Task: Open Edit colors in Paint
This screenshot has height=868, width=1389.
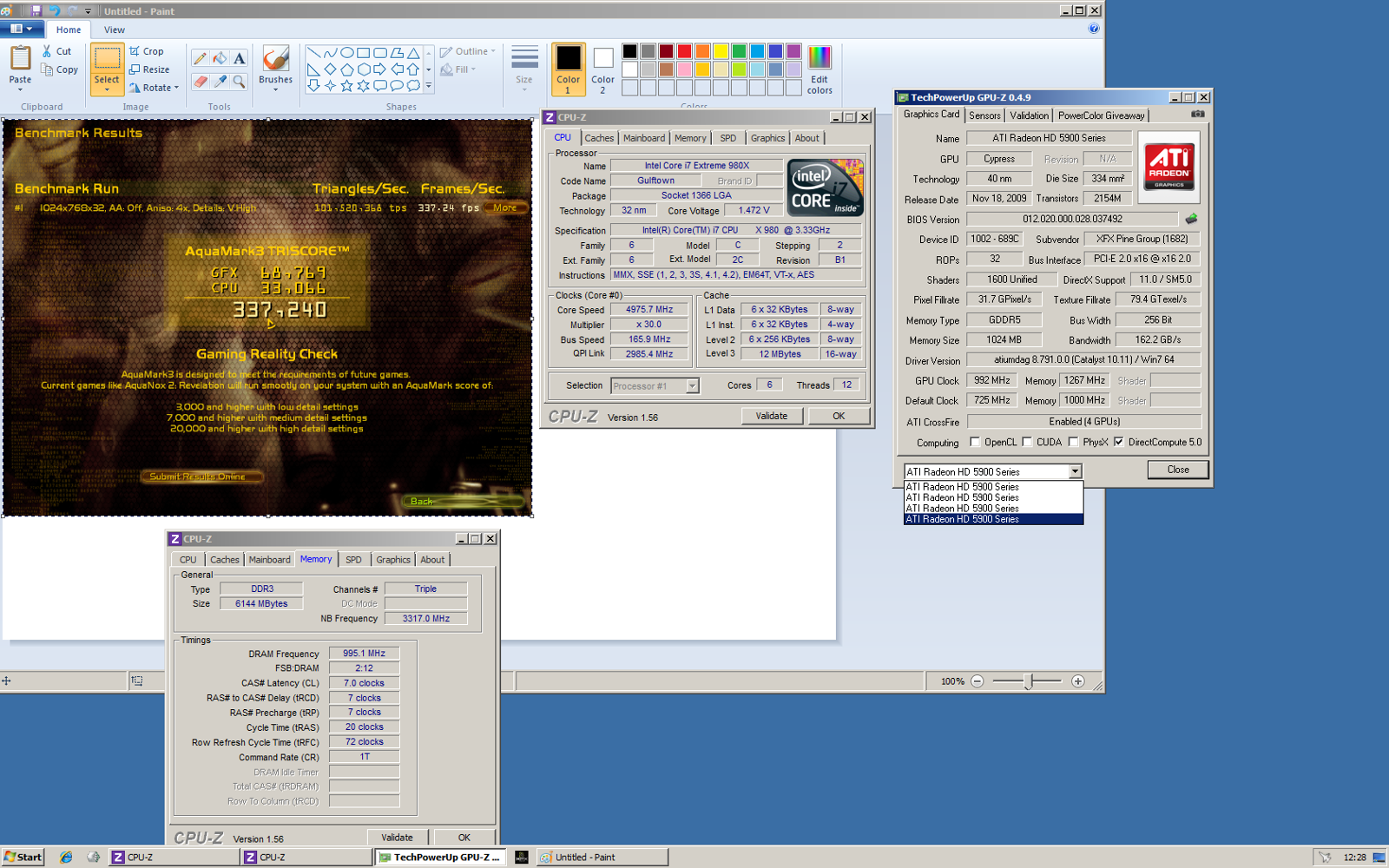Action: click(820, 69)
